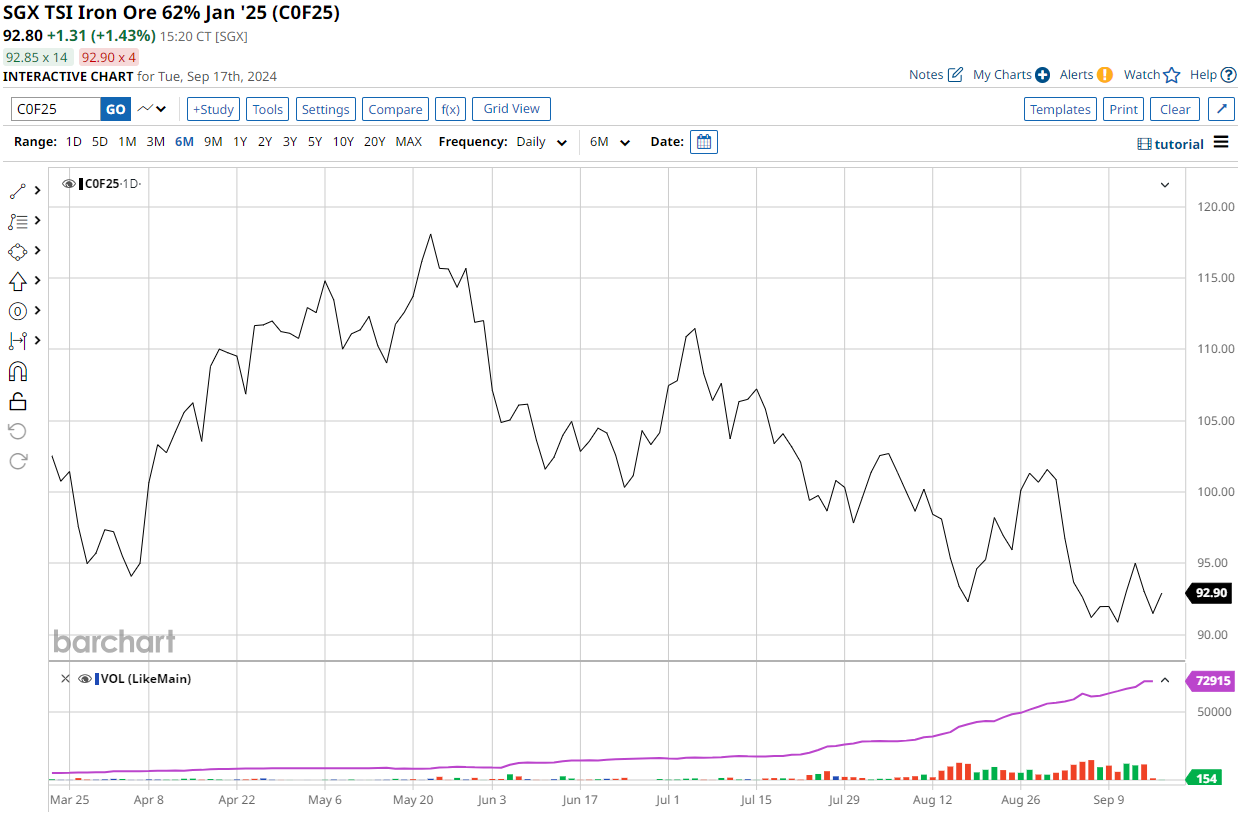Remove the VOL study pane
Screen dimensions: 1243x827
click(65, 678)
